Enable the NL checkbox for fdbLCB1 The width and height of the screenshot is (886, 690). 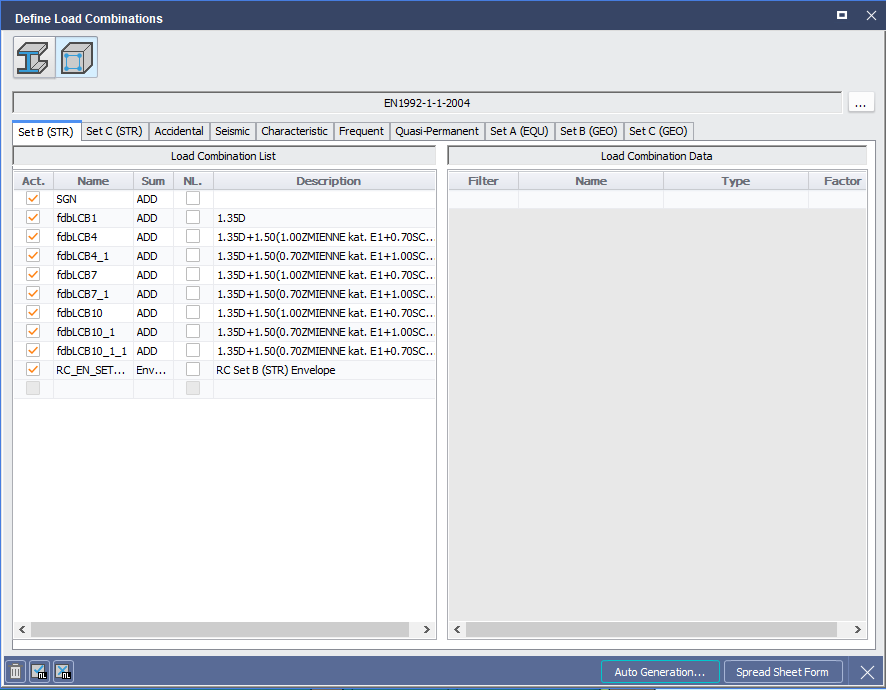point(193,218)
